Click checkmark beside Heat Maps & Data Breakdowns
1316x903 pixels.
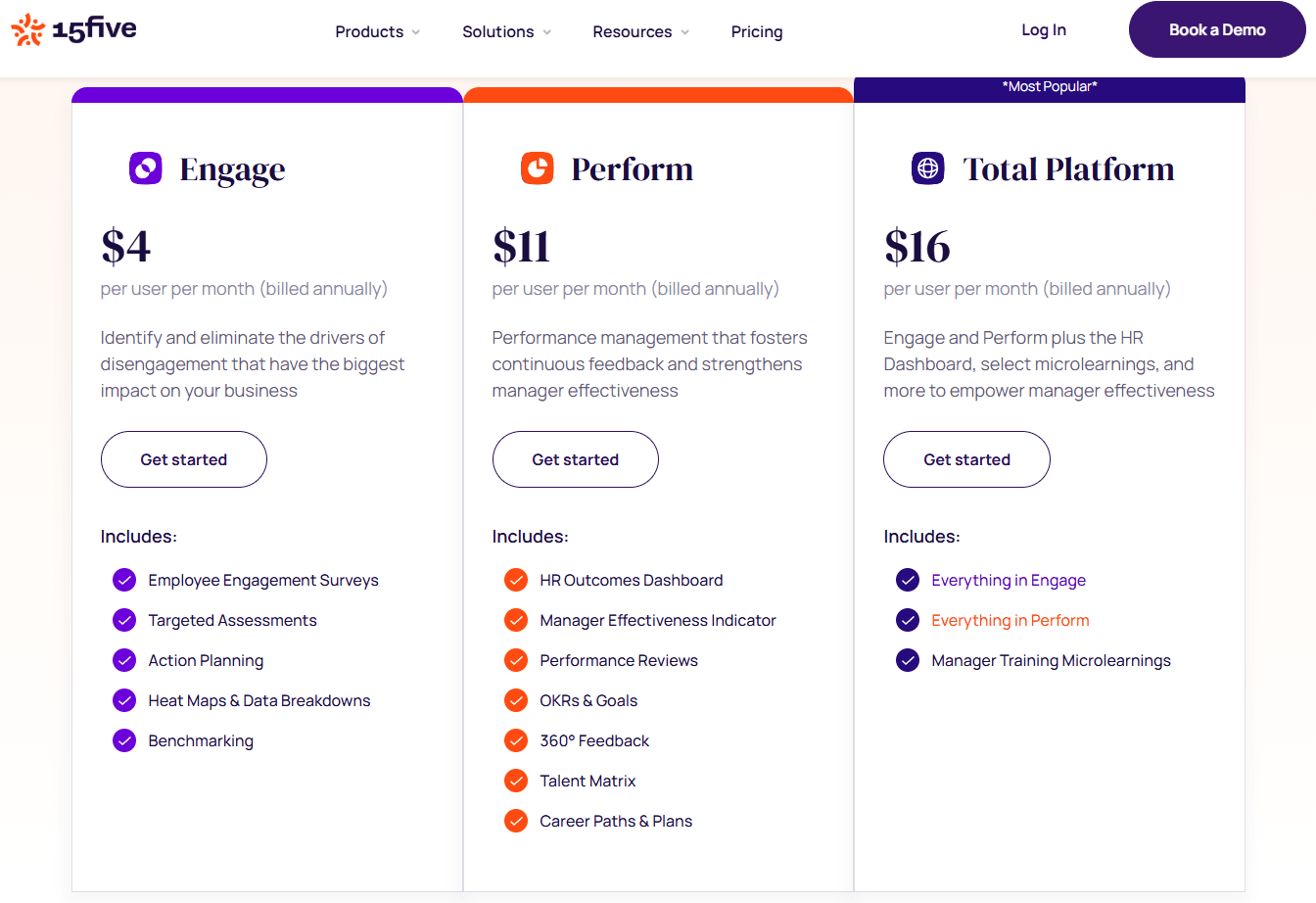point(124,701)
